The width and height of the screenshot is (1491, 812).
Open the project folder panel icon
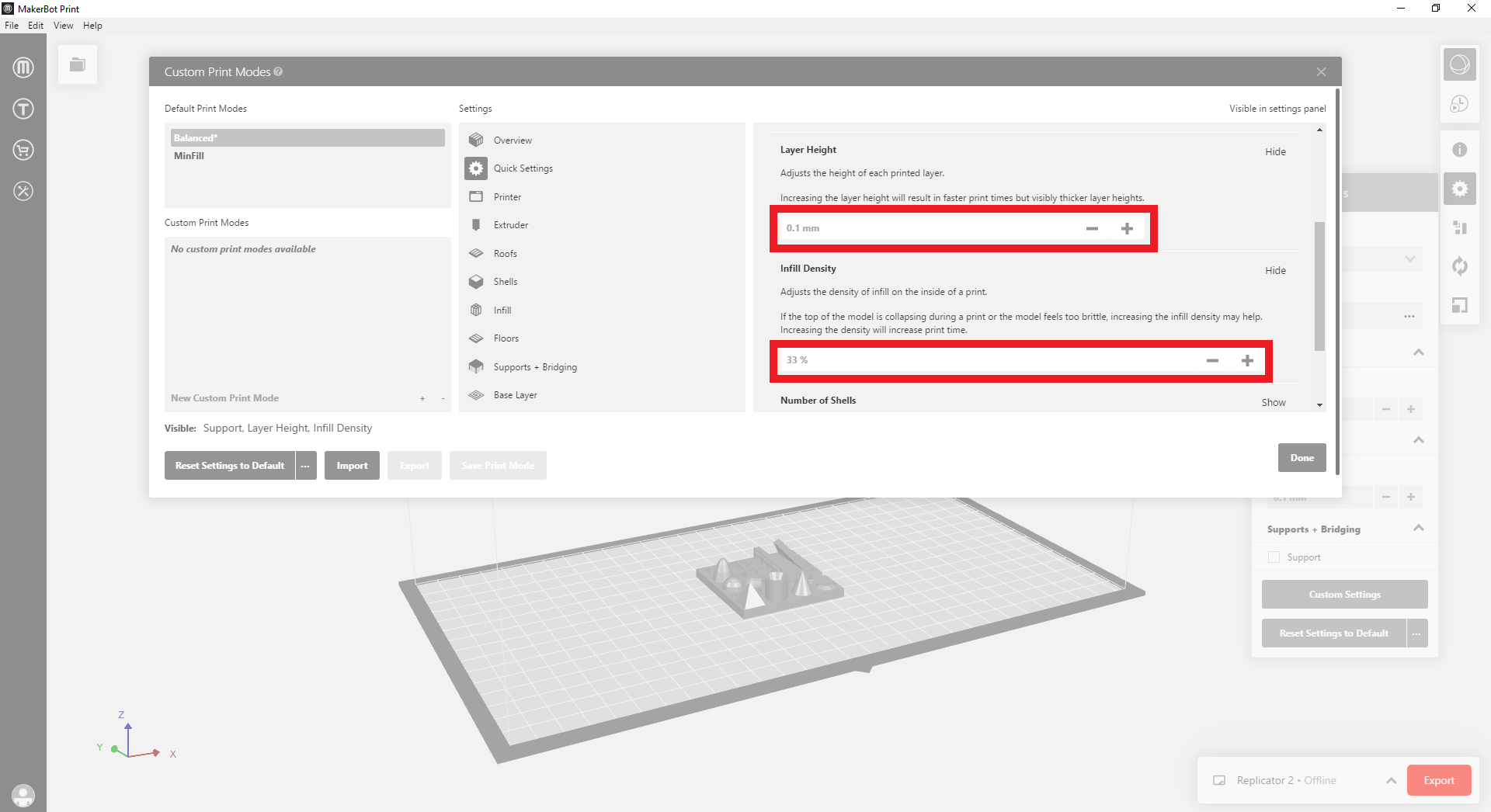coord(78,64)
